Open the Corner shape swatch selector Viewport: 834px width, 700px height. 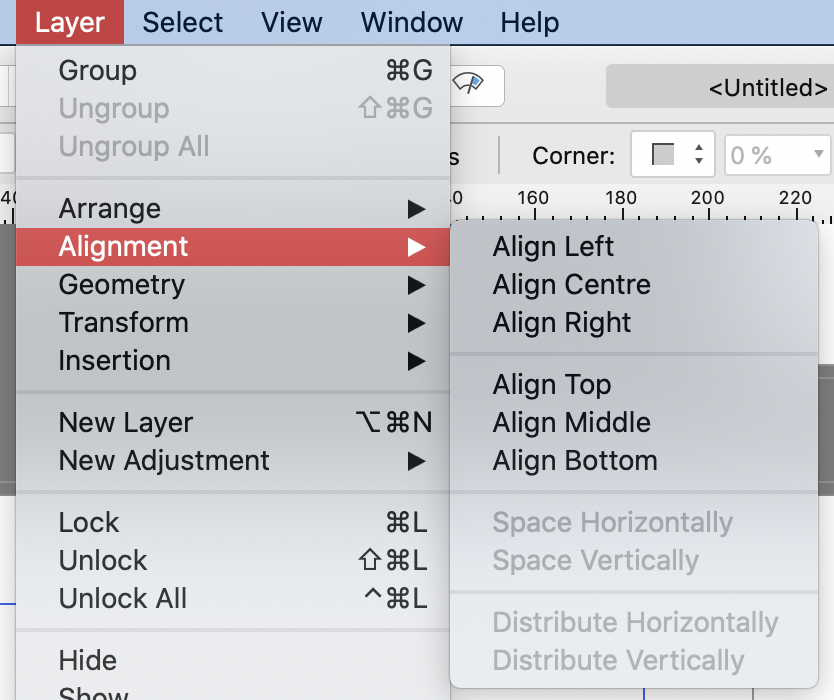[x=665, y=155]
